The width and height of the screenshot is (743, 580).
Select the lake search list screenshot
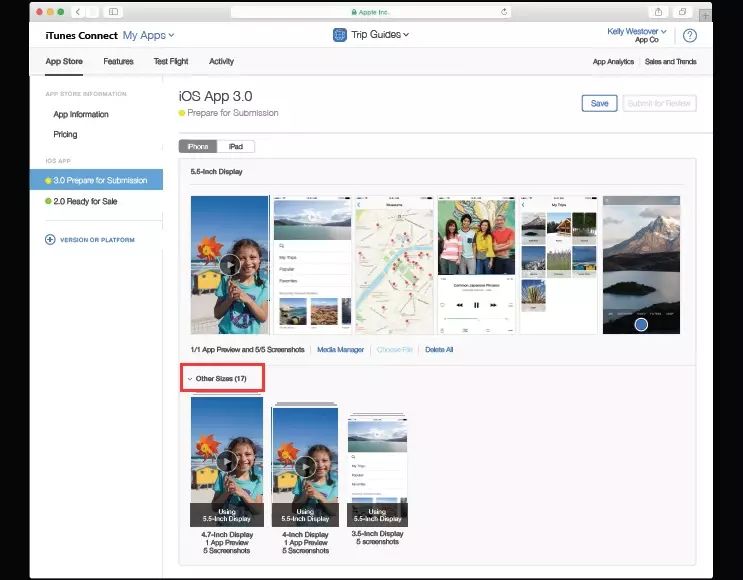tap(312, 265)
